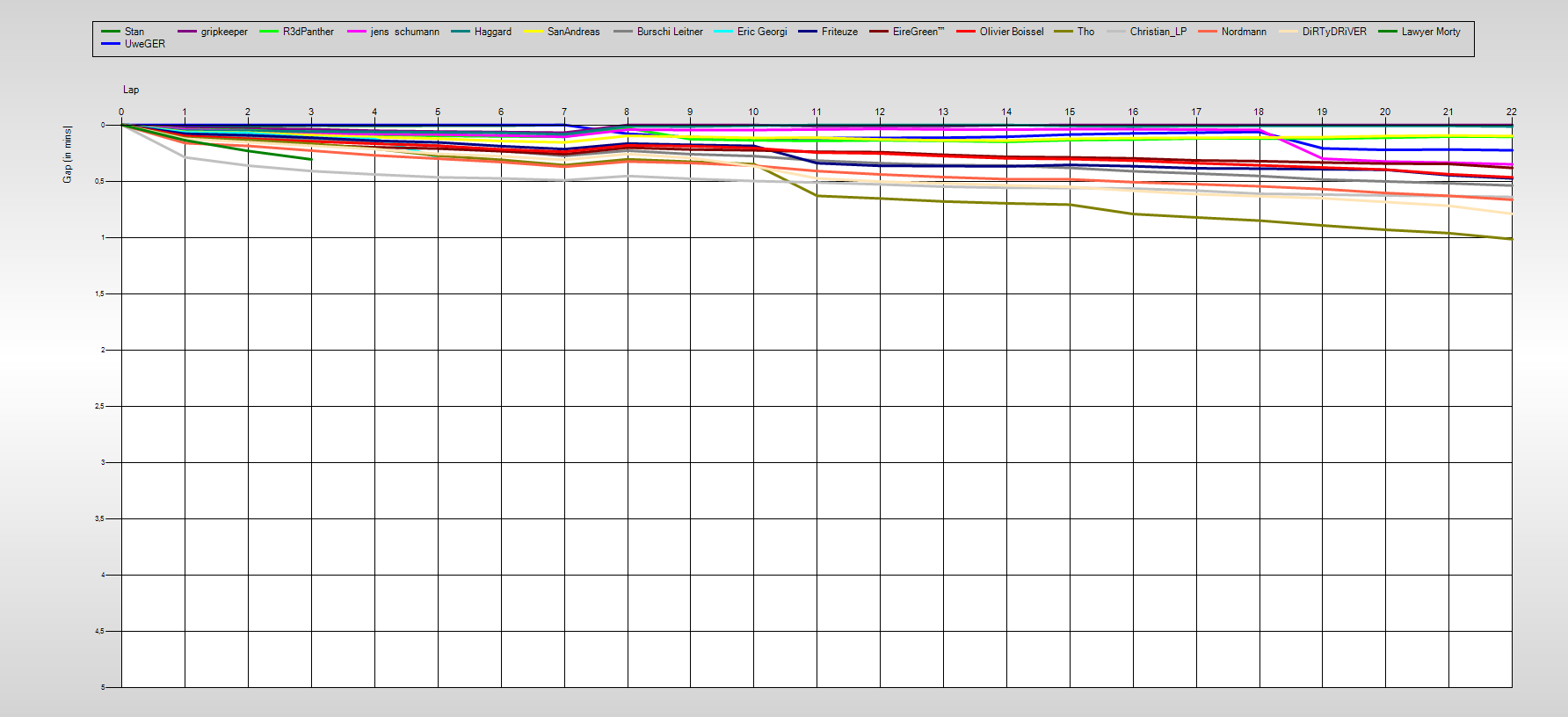Select gripkeeper in the legend
Viewport: 1568px width, 717px height.
coord(224,32)
